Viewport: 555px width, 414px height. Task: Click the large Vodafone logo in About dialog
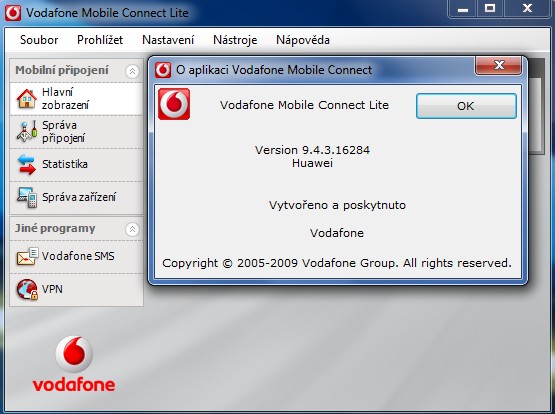[x=174, y=104]
